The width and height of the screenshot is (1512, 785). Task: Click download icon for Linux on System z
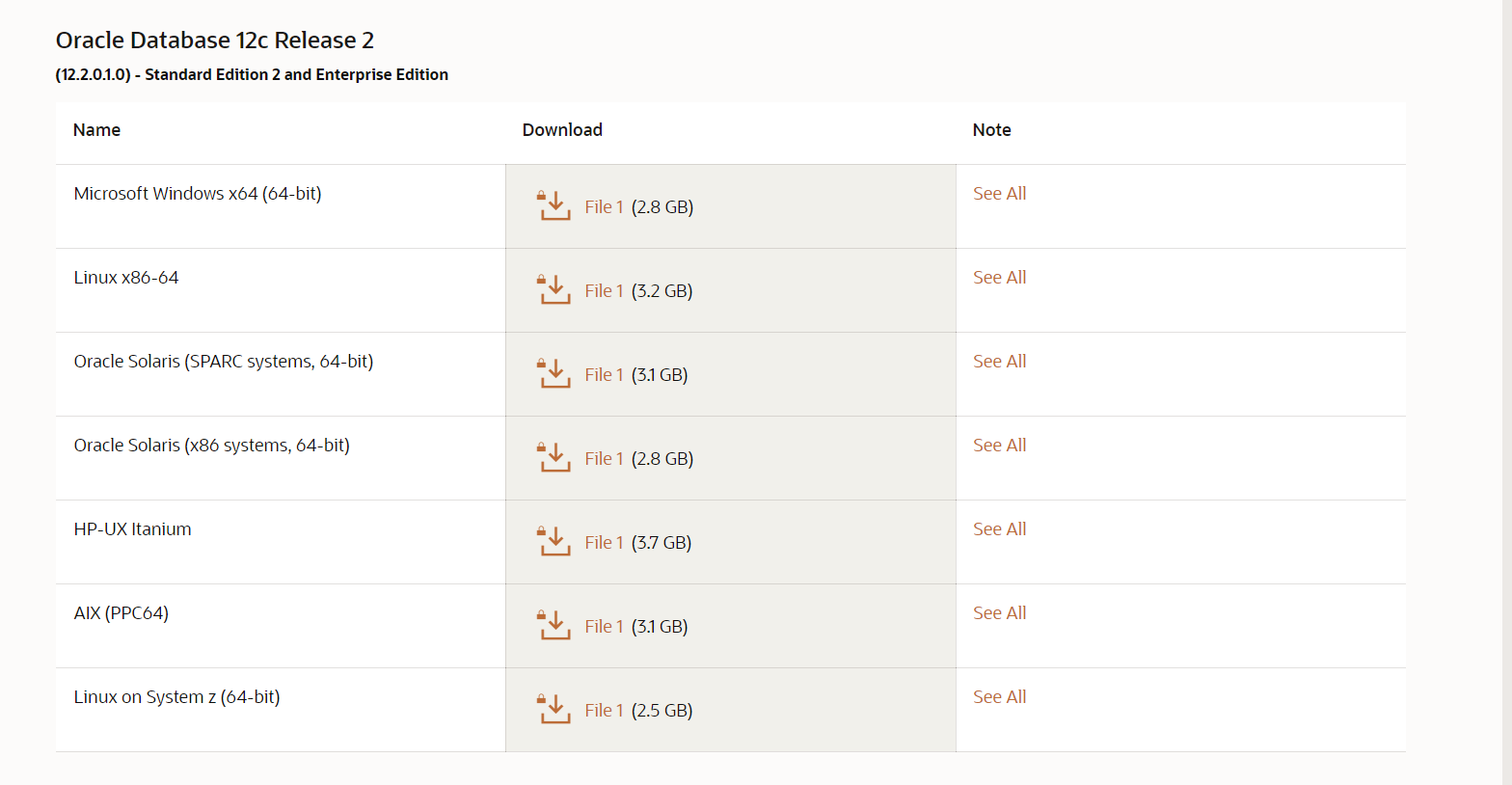554,709
